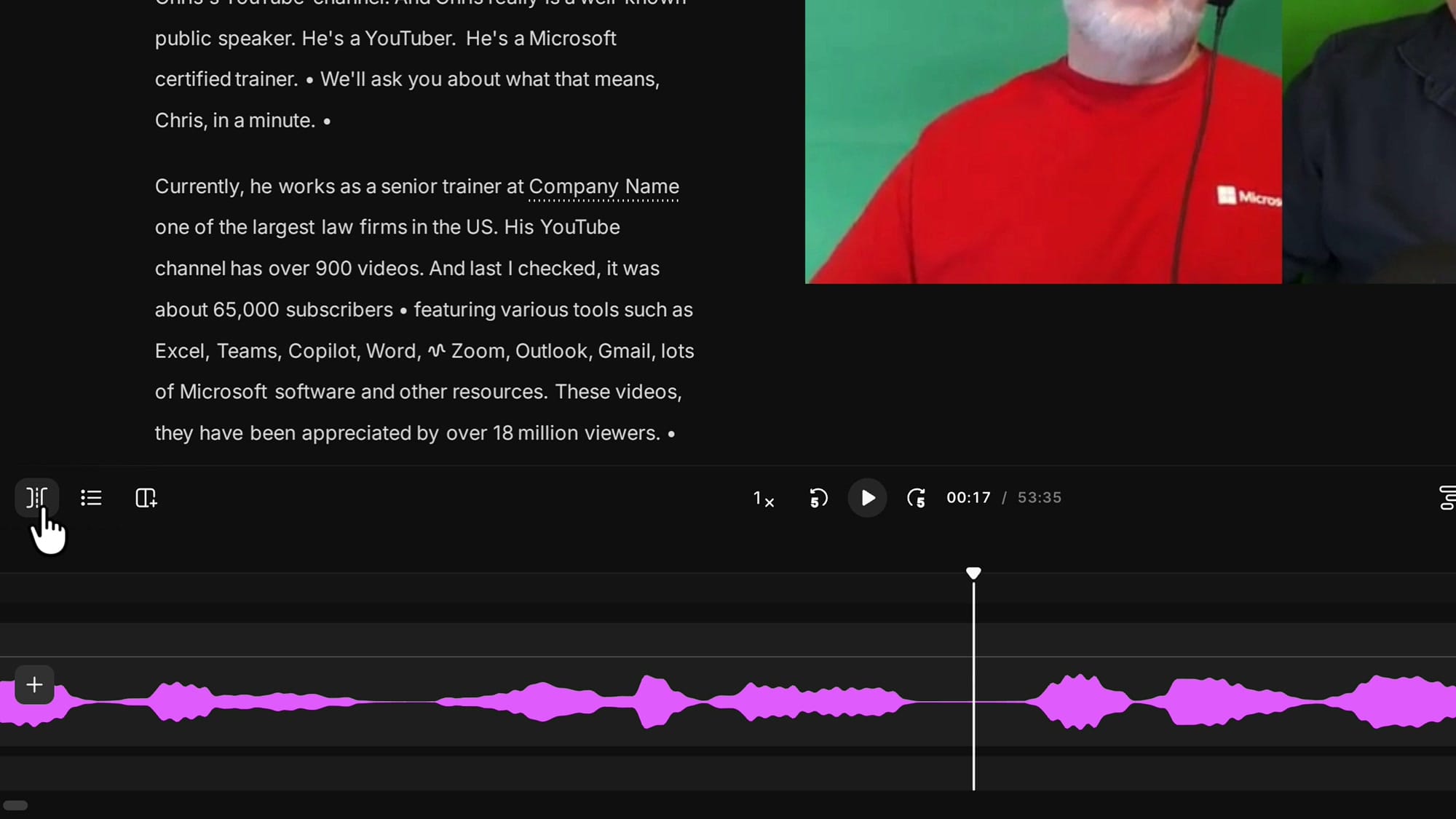The height and width of the screenshot is (819, 1456).
Task: Click the split clip icon
Action: point(36,498)
